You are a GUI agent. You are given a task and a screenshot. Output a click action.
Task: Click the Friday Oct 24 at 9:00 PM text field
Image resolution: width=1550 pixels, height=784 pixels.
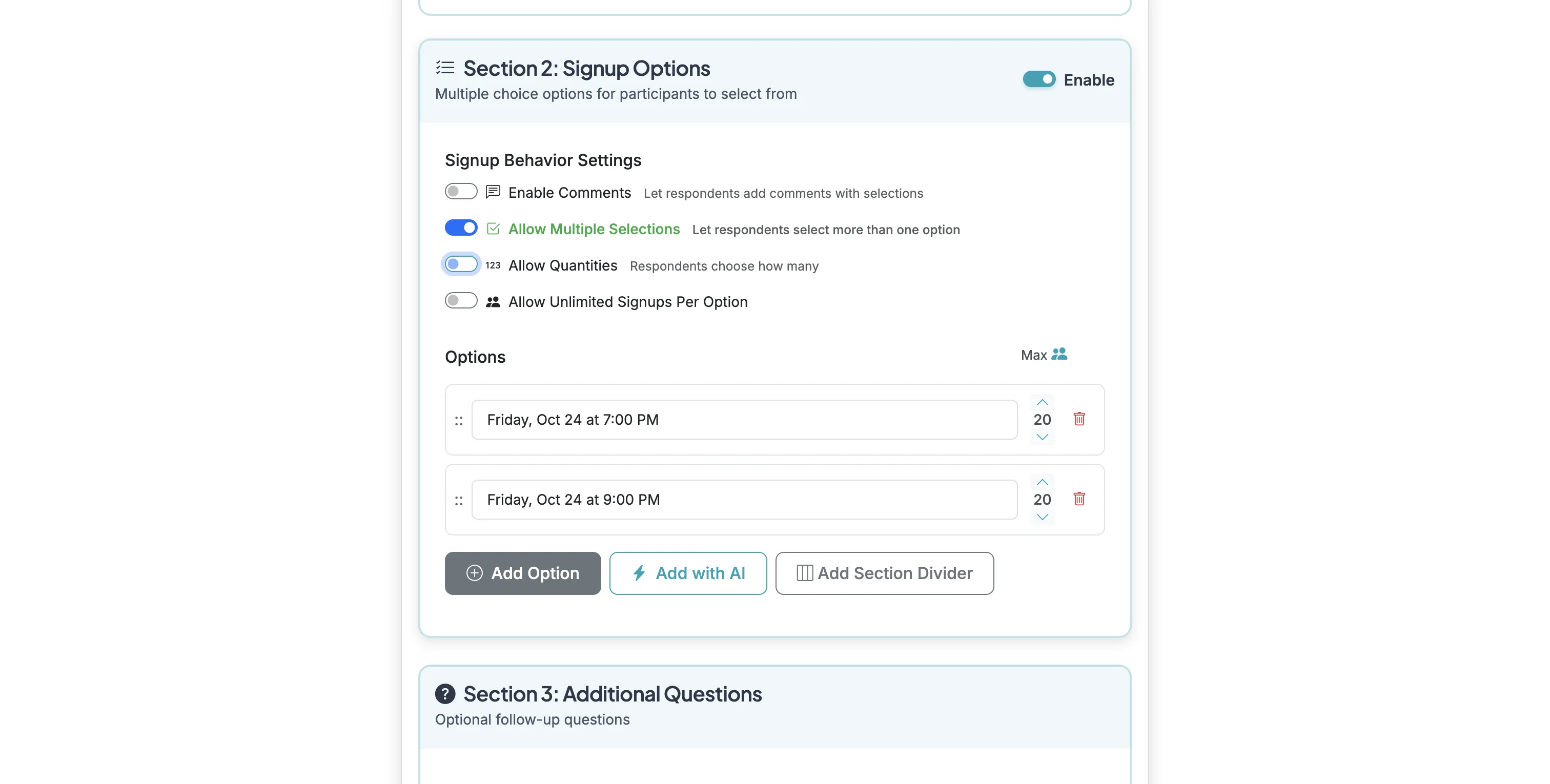click(x=744, y=499)
